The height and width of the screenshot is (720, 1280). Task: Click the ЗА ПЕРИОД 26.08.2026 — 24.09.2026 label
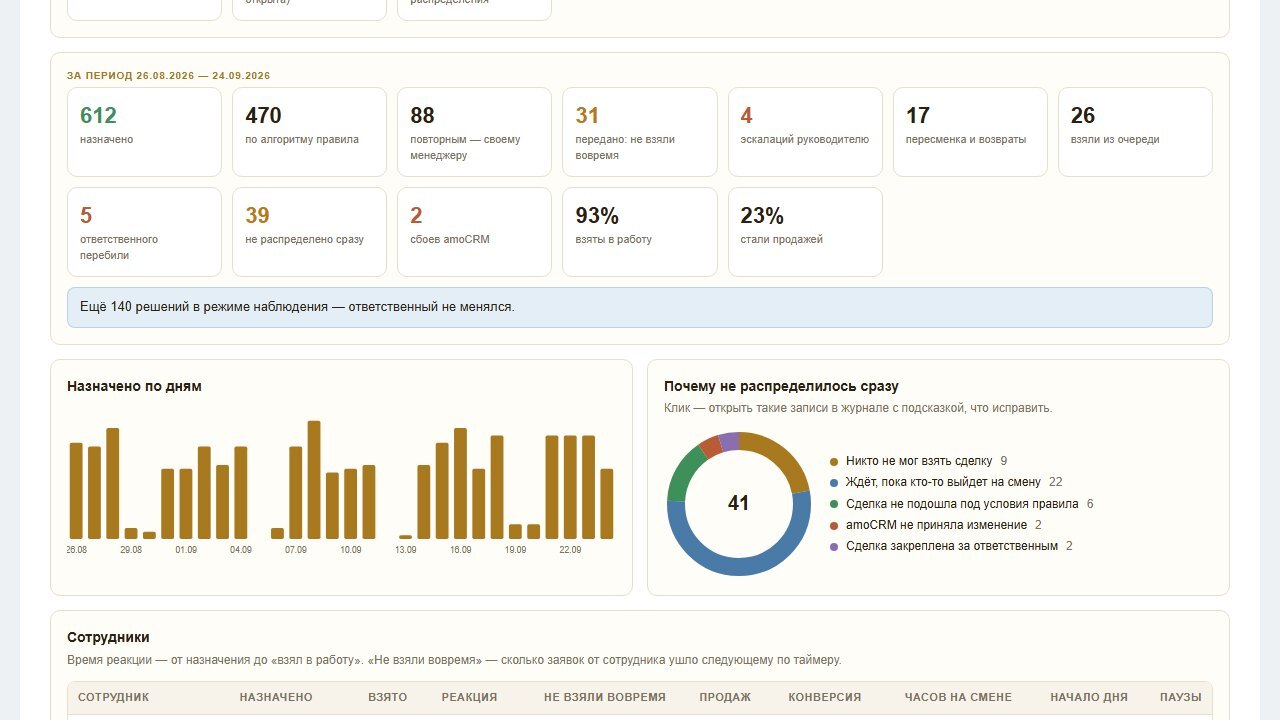pyautogui.click(x=168, y=76)
